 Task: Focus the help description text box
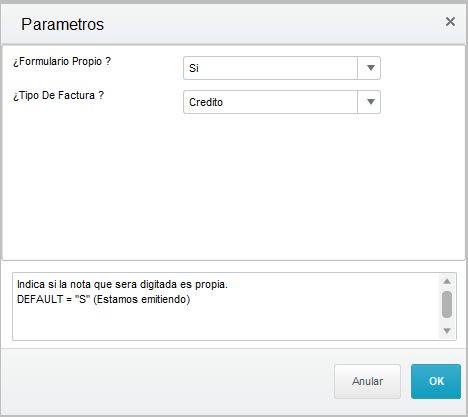pyautogui.click(x=226, y=306)
